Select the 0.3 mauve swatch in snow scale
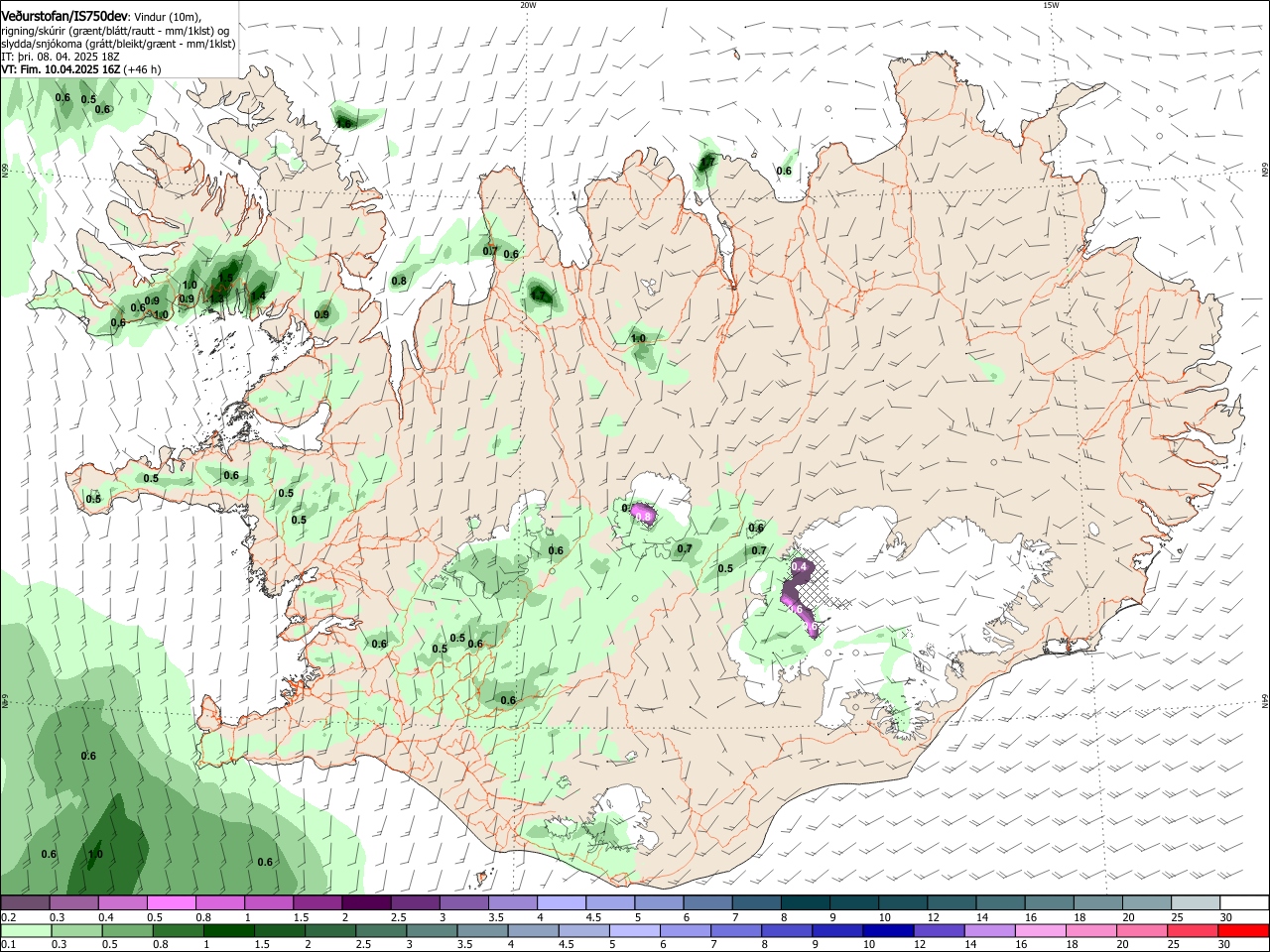This screenshot has height=952, width=1270. (x=73, y=902)
